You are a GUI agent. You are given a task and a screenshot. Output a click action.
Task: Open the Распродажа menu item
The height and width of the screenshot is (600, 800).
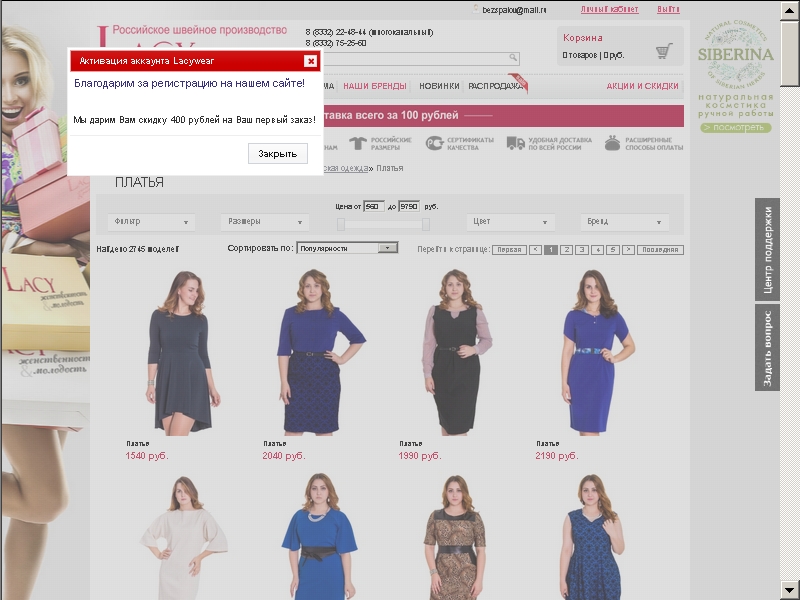pos(495,86)
